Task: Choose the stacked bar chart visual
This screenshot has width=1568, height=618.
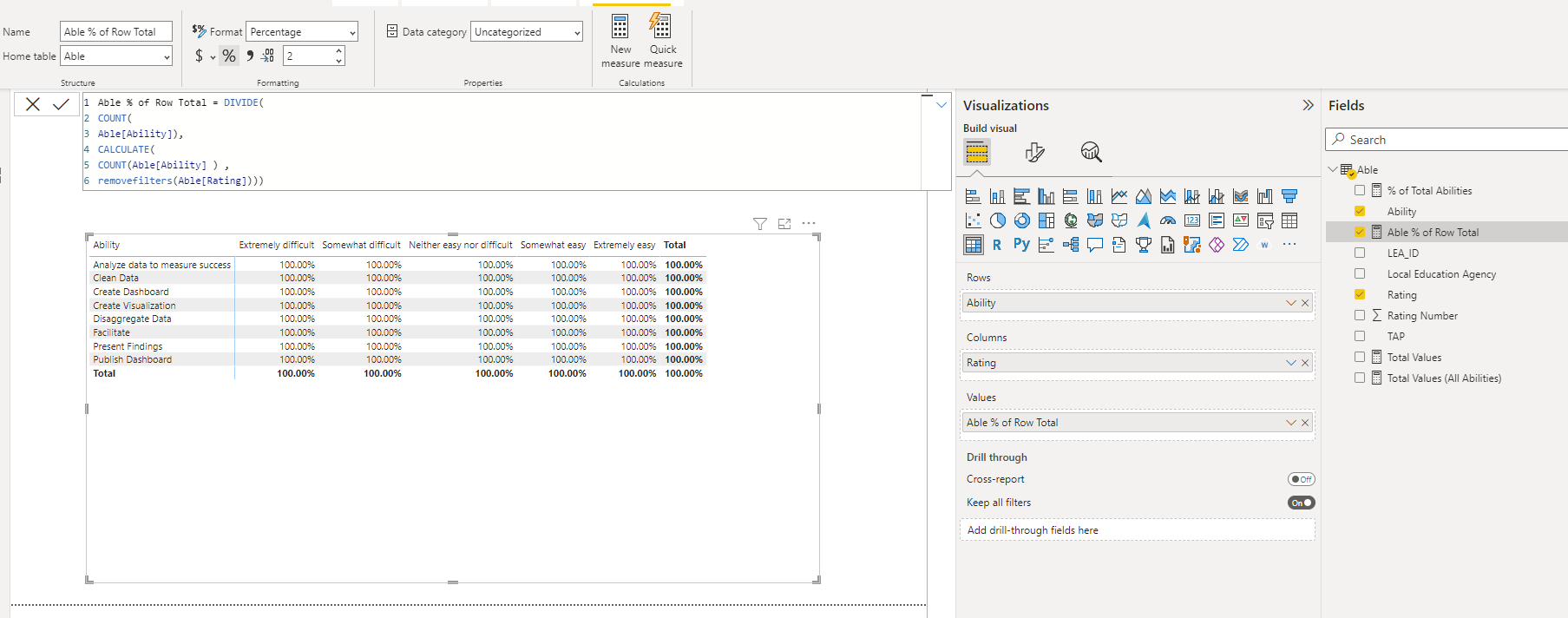Action: 973,196
